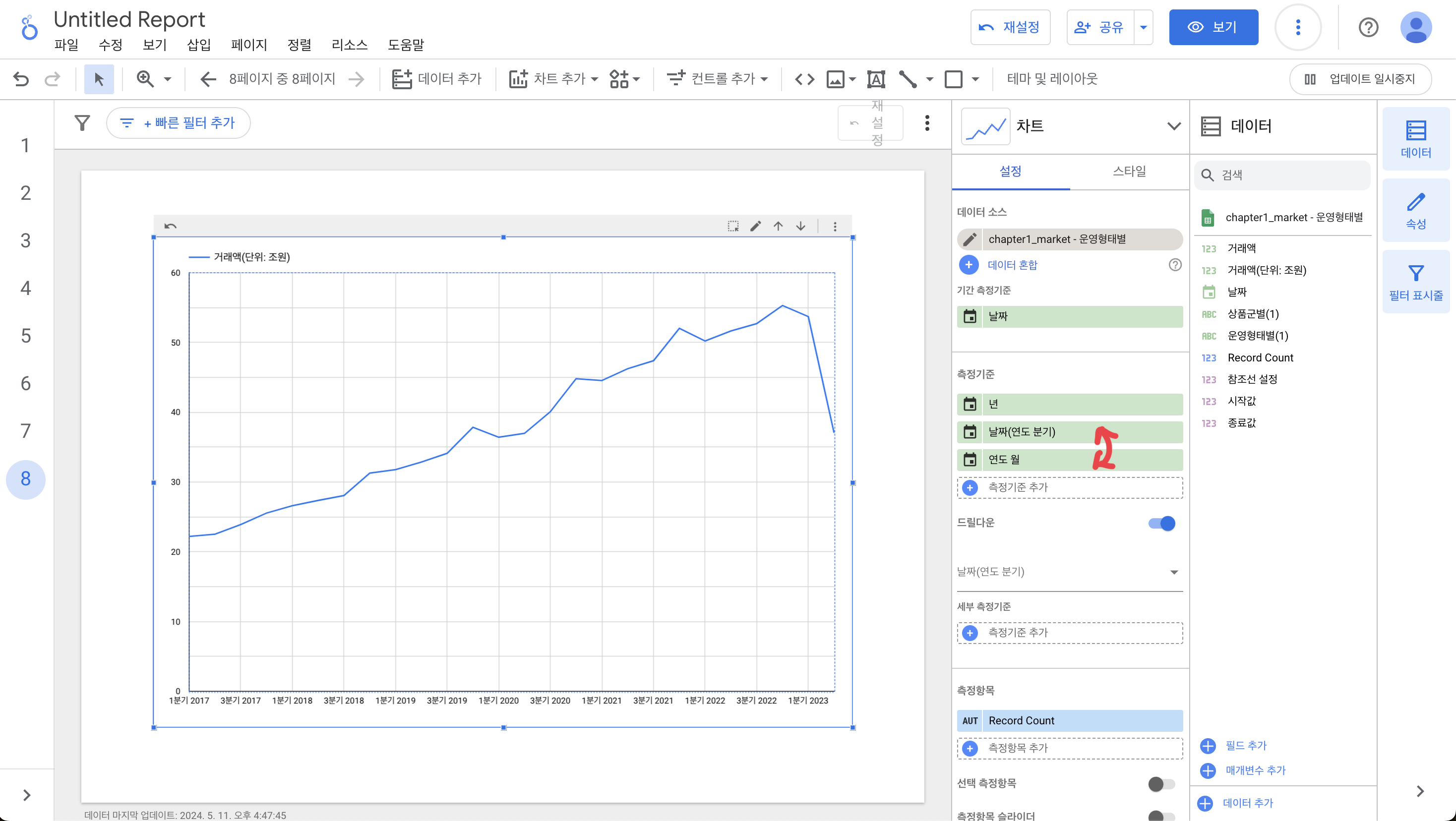Image resolution: width=1456 pixels, height=821 pixels.
Task: Select the embed URL code icon
Action: click(804, 79)
